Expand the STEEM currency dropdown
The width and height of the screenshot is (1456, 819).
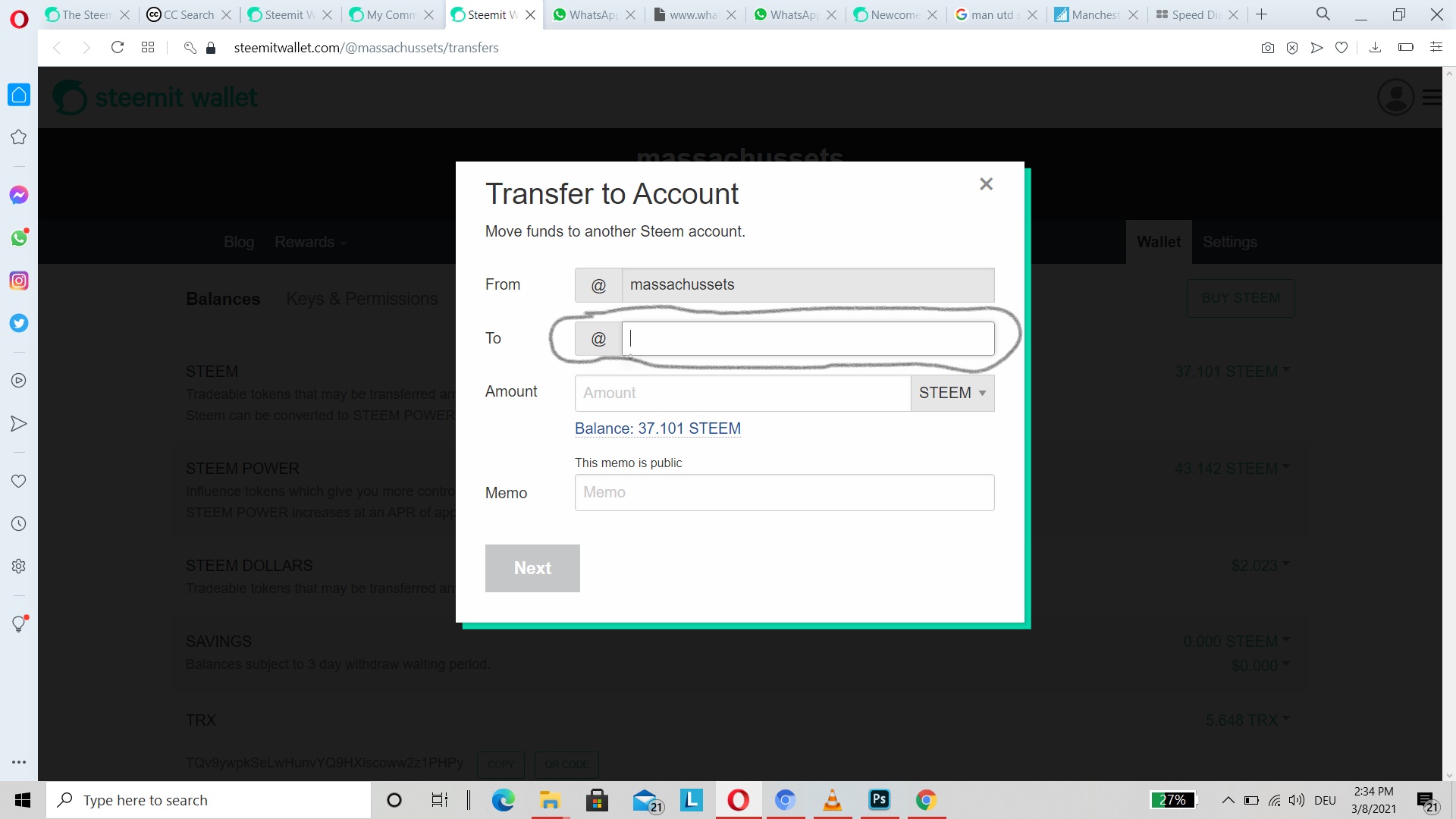(x=952, y=393)
